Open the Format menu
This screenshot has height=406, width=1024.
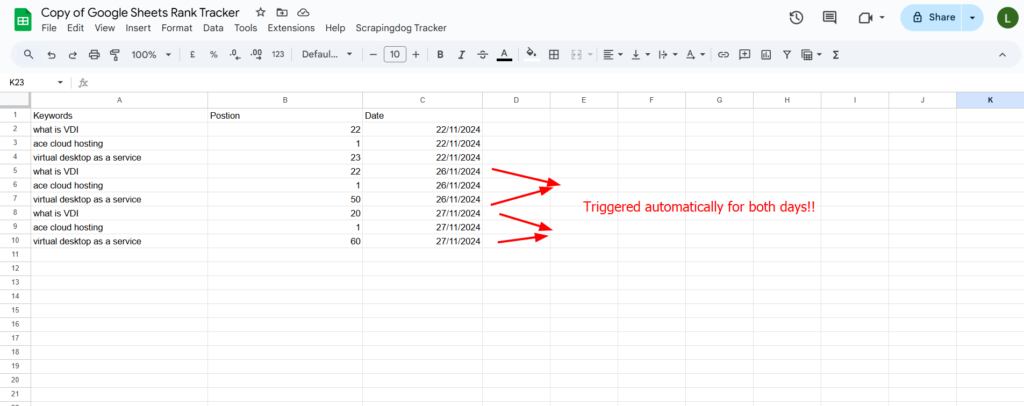[x=177, y=28]
